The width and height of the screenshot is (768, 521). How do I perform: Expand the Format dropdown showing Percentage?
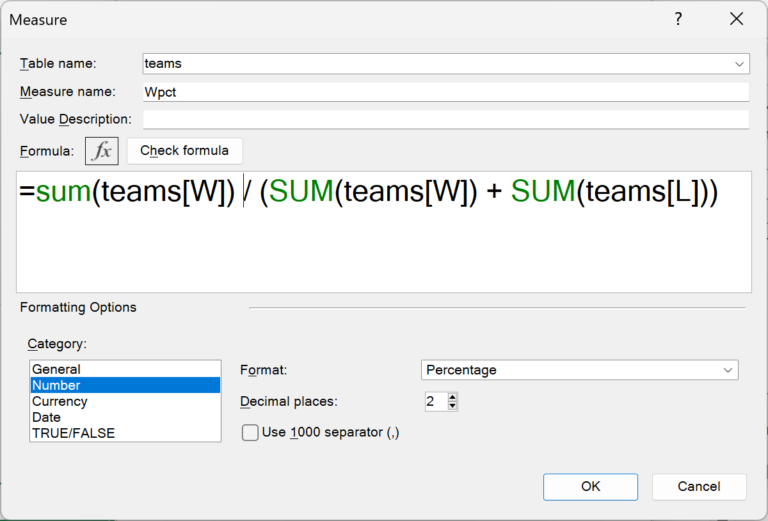point(728,370)
